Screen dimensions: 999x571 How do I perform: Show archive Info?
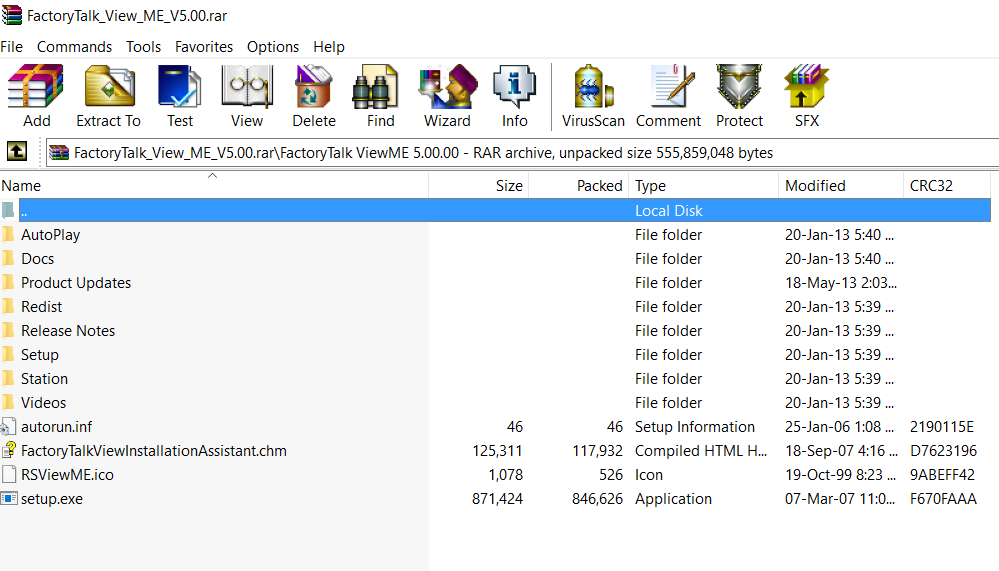tap(514, 85)
